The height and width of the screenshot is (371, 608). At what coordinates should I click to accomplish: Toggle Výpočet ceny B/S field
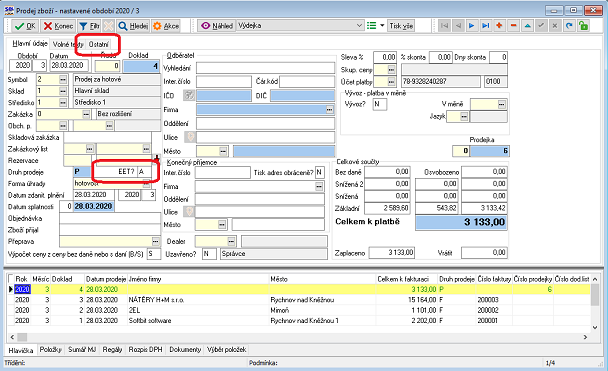(154, 254)
